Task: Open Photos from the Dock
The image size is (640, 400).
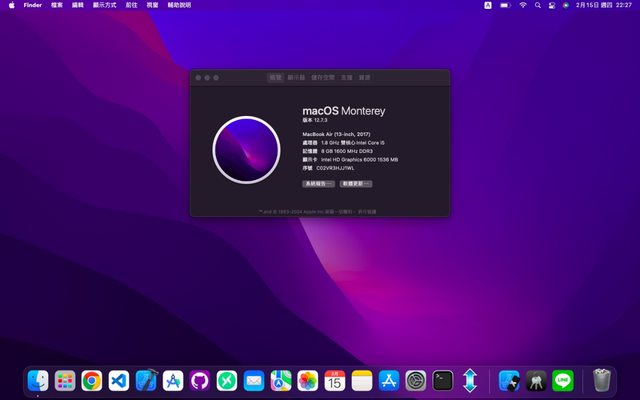Action: 308,380
